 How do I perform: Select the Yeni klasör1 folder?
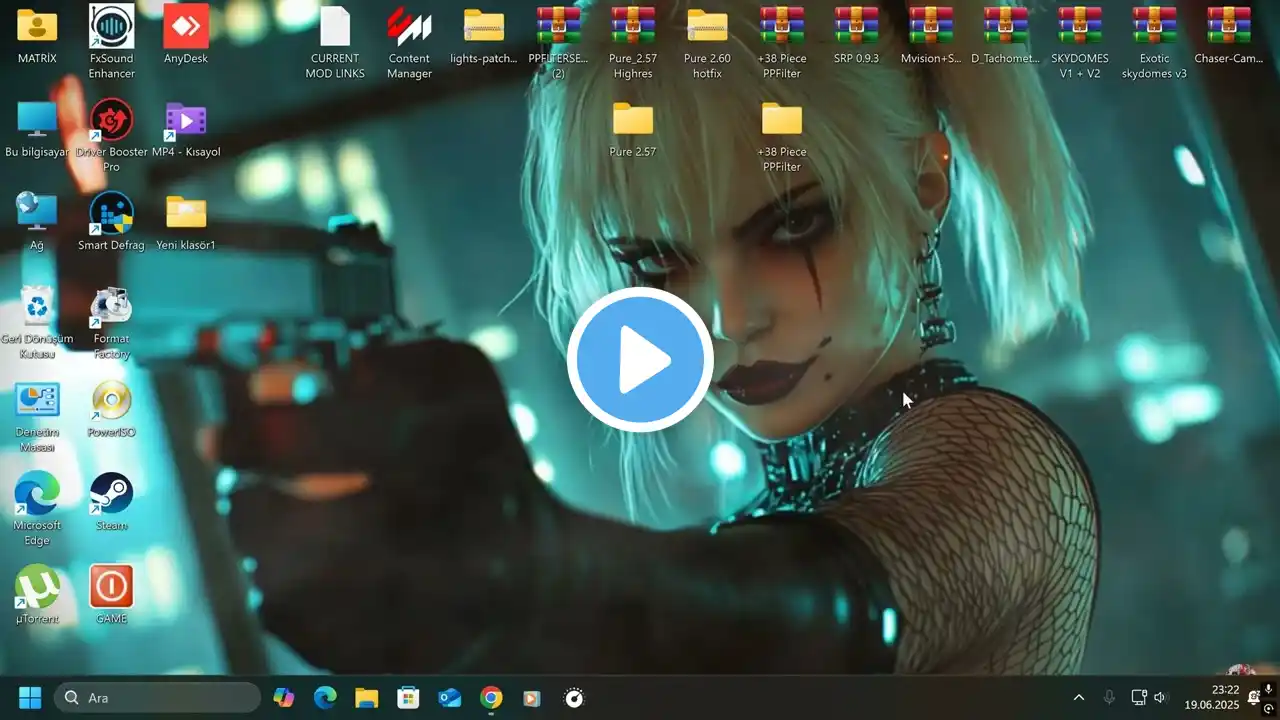[186, 213]
